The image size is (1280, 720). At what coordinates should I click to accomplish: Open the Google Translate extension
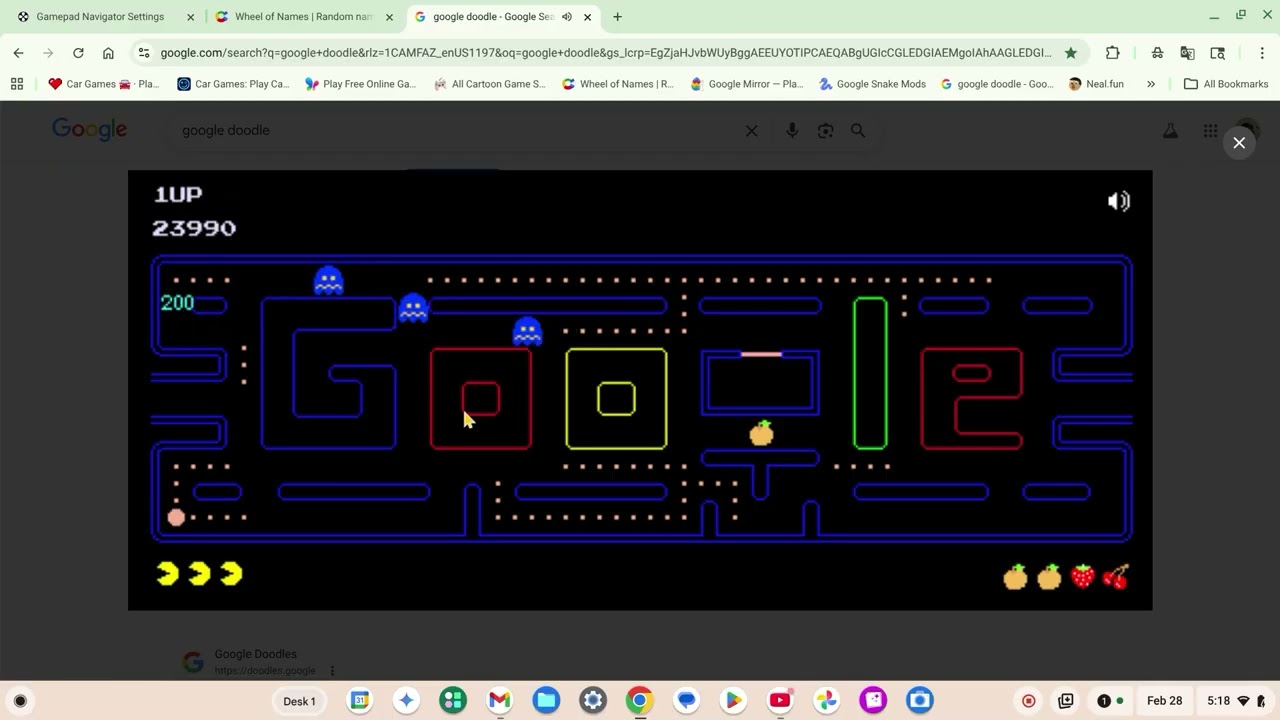point(1187,52)
